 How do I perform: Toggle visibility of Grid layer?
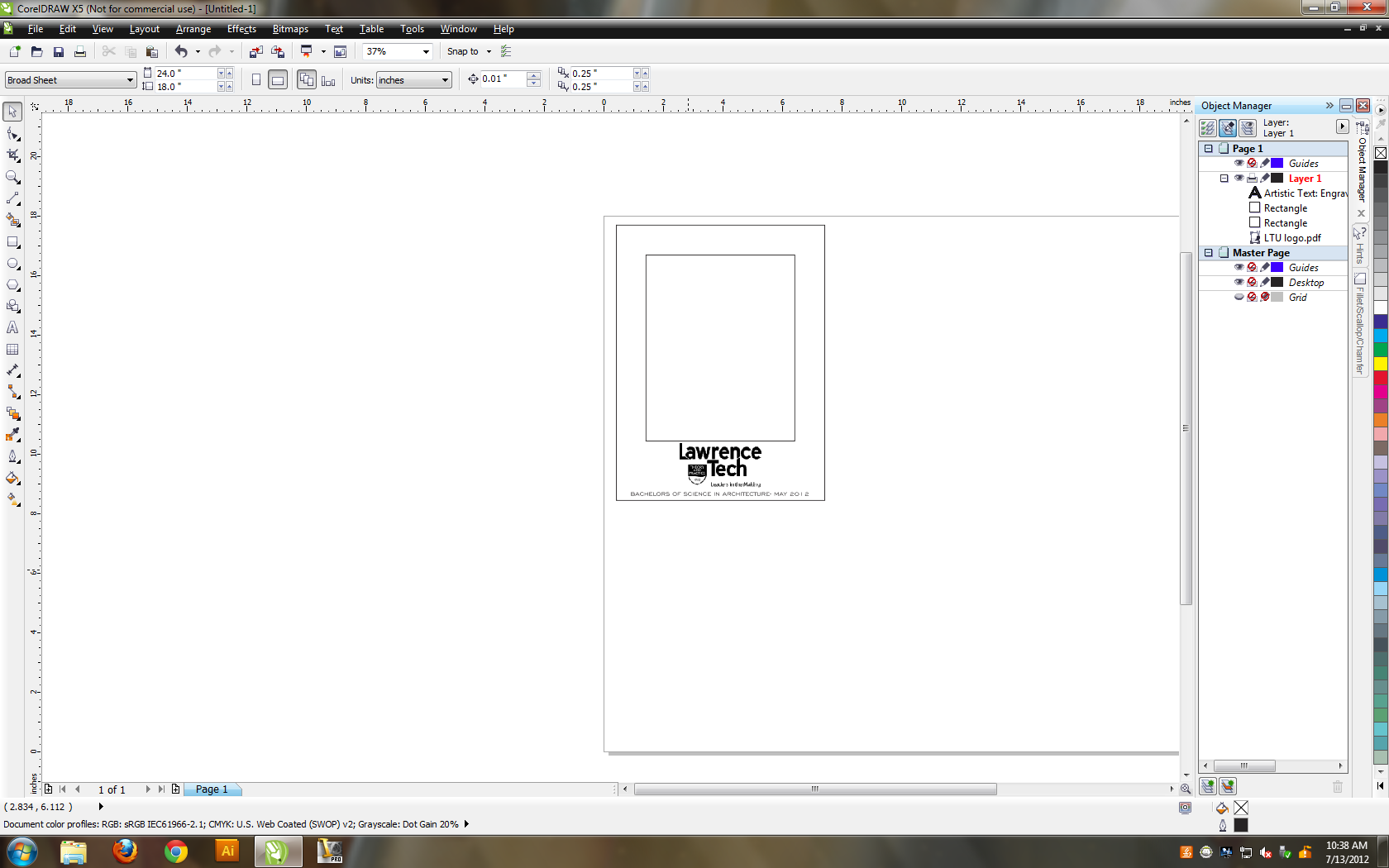click(x=1239, y=297)
